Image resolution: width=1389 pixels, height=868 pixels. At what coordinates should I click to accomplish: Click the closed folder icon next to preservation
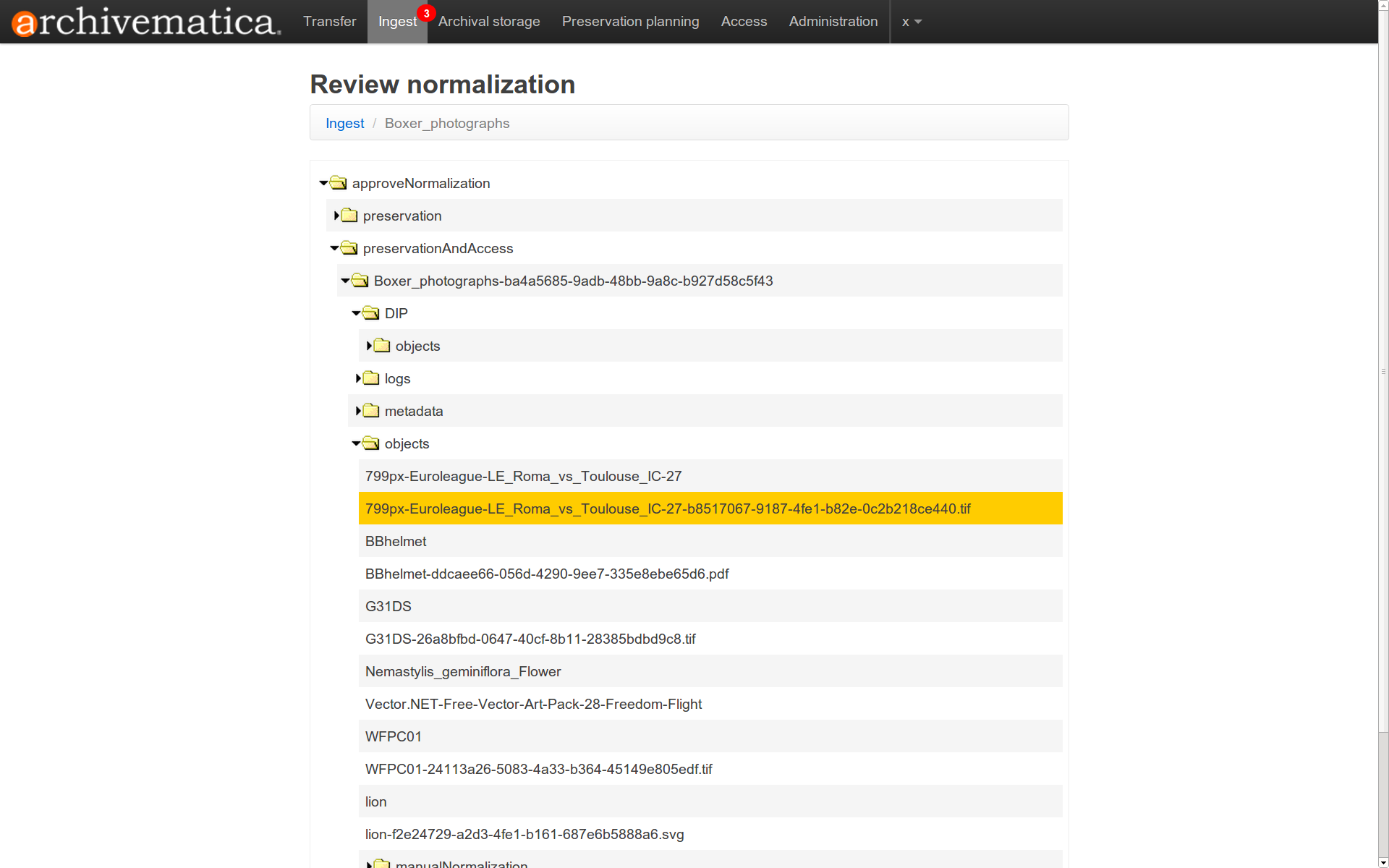[349, 215]
